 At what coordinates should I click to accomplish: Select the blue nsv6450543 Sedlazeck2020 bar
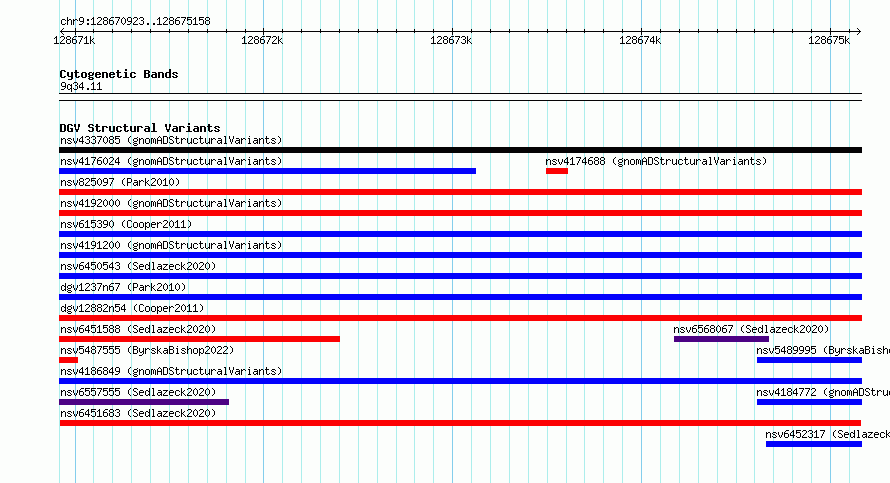(460, 276)
